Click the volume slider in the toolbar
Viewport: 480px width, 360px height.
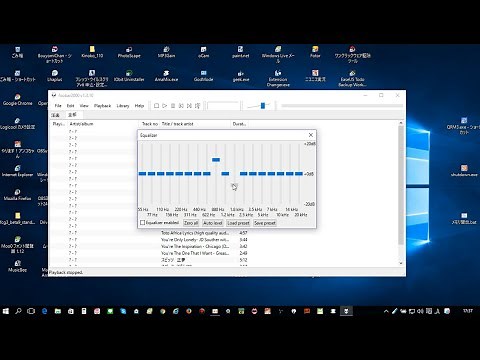tap(263, 106)
